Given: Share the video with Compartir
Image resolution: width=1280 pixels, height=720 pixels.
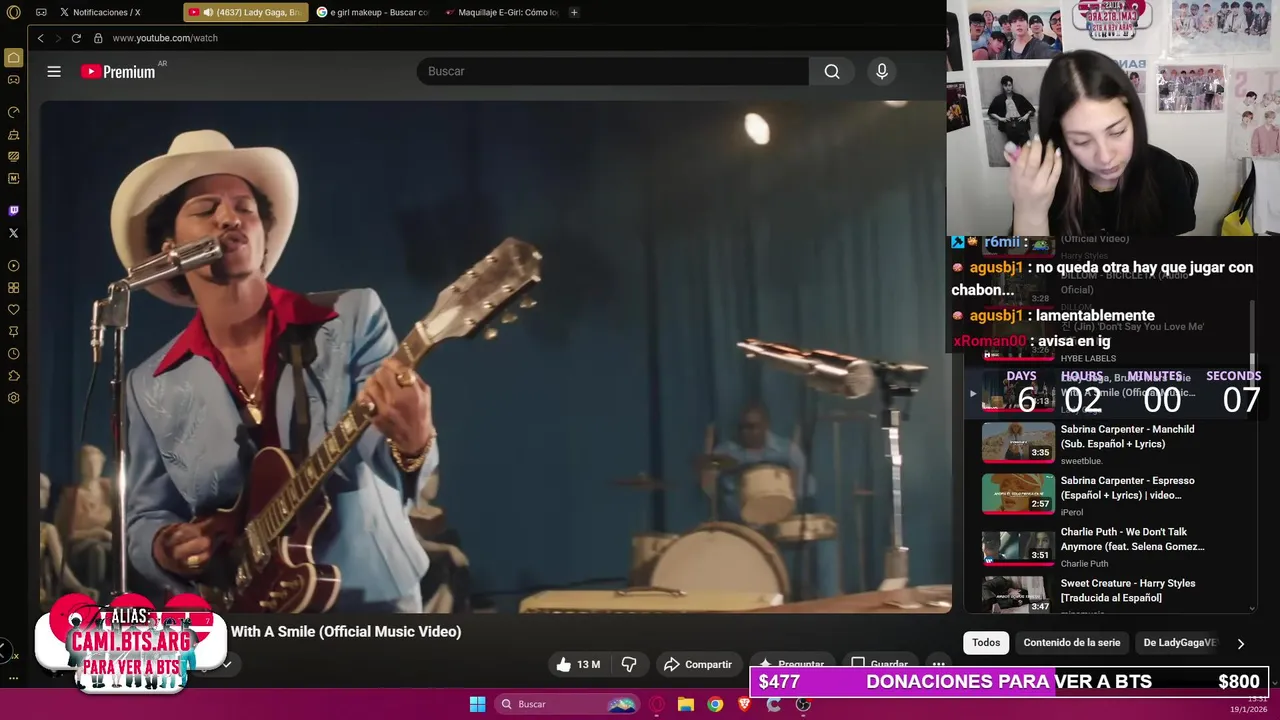Looking at the screenshot, I should 698,664.
